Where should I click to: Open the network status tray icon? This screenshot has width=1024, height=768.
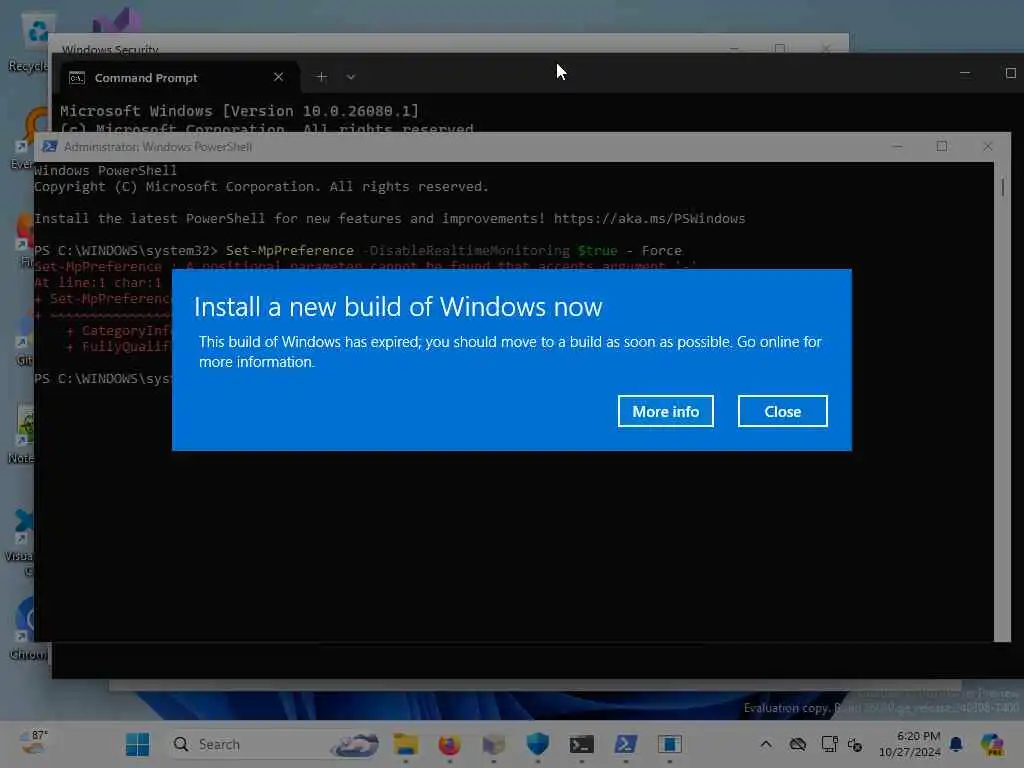[x=829, y=744]
